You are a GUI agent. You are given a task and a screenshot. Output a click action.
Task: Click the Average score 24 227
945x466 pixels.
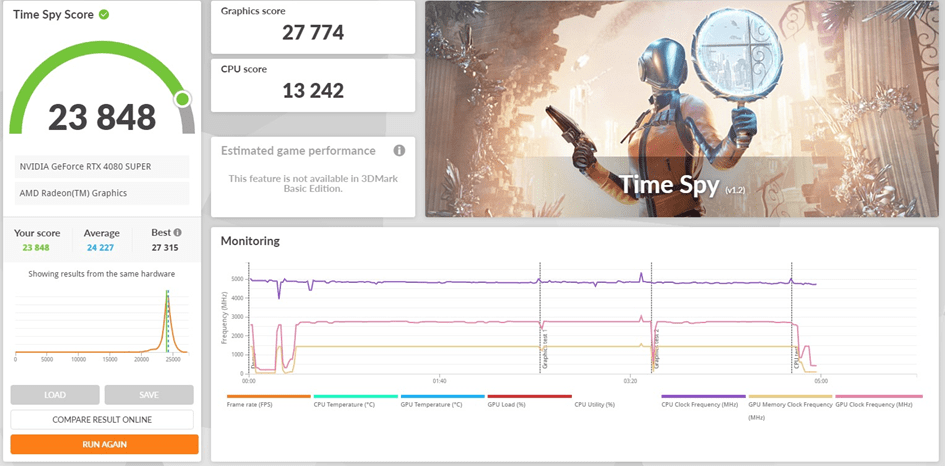[100, 247]
